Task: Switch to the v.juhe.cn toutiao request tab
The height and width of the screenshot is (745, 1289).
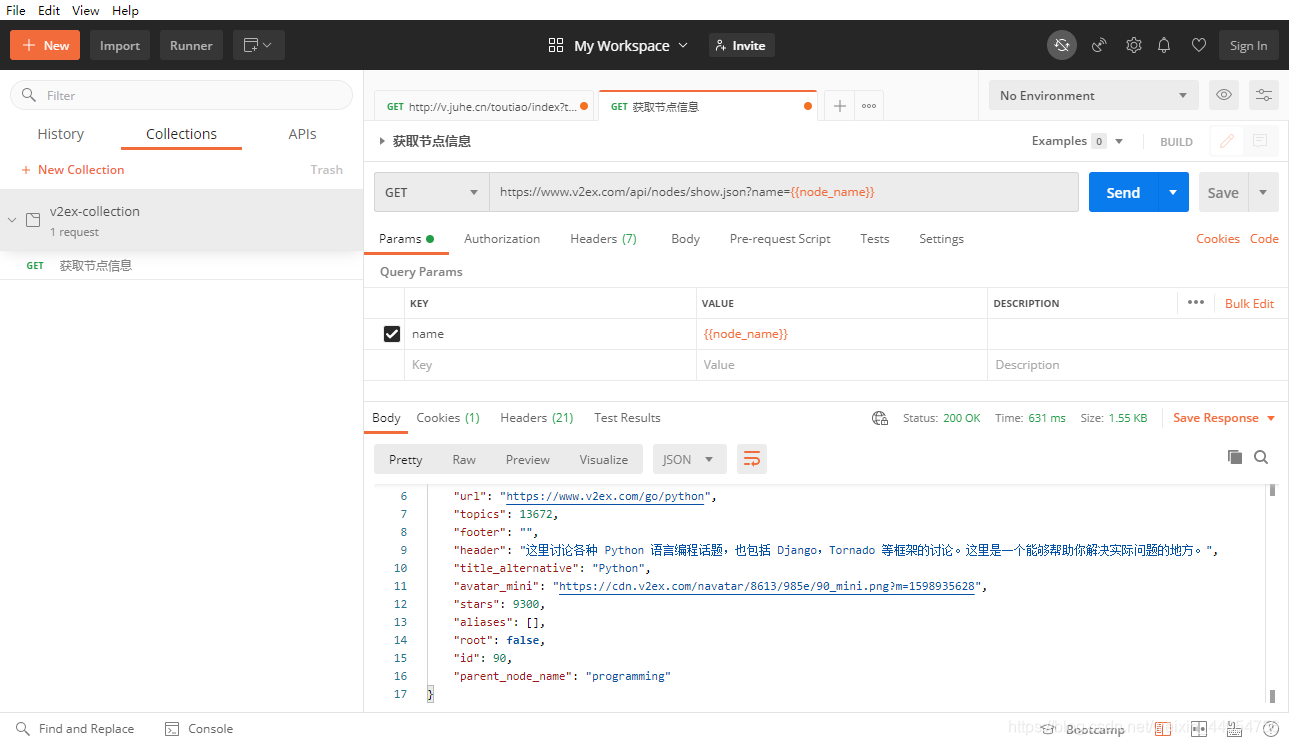Action: click(484, 106)
